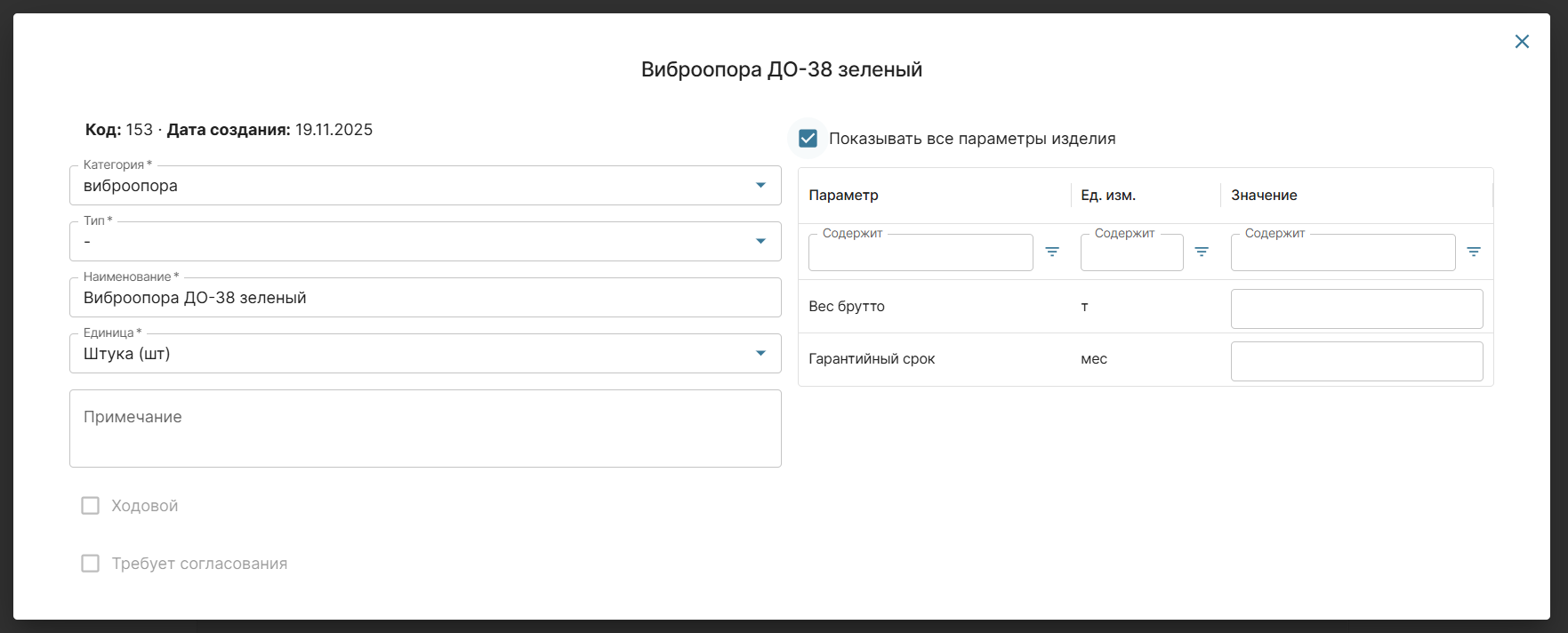The image size is (1568, 633).
Task: Focus the Наименование text field
Action: [424, 298]
